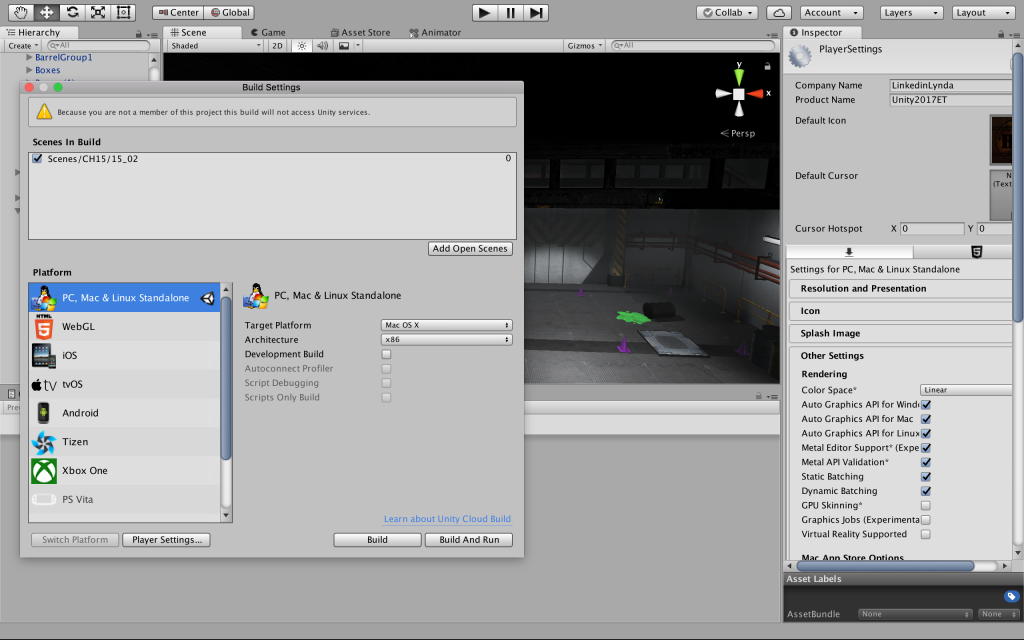The image size is (1024, 640).
Task: Open scene effects image icon
Action: 344,46
